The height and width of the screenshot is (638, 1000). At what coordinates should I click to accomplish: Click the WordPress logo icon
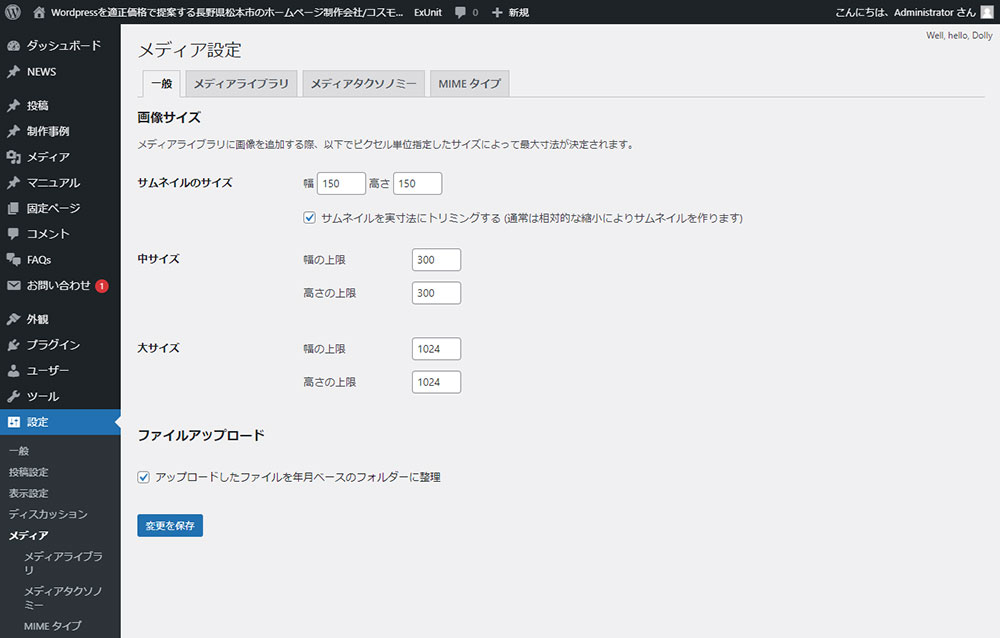coord(12,12)
